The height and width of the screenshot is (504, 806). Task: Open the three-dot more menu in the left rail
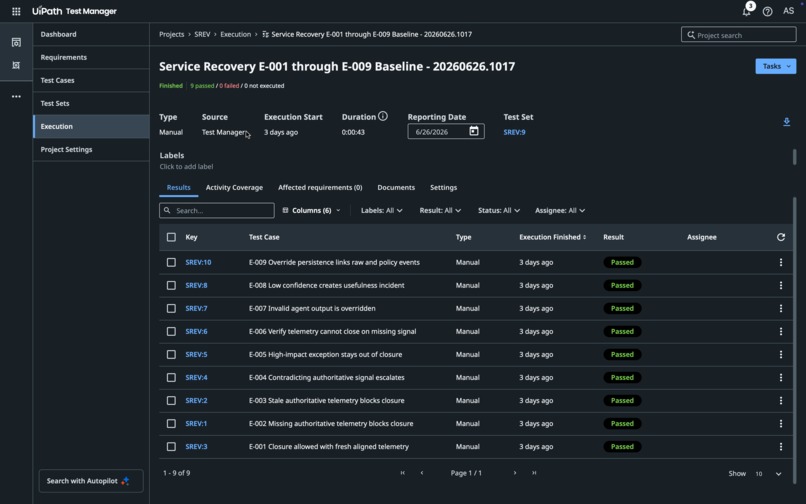pos(16,96)
